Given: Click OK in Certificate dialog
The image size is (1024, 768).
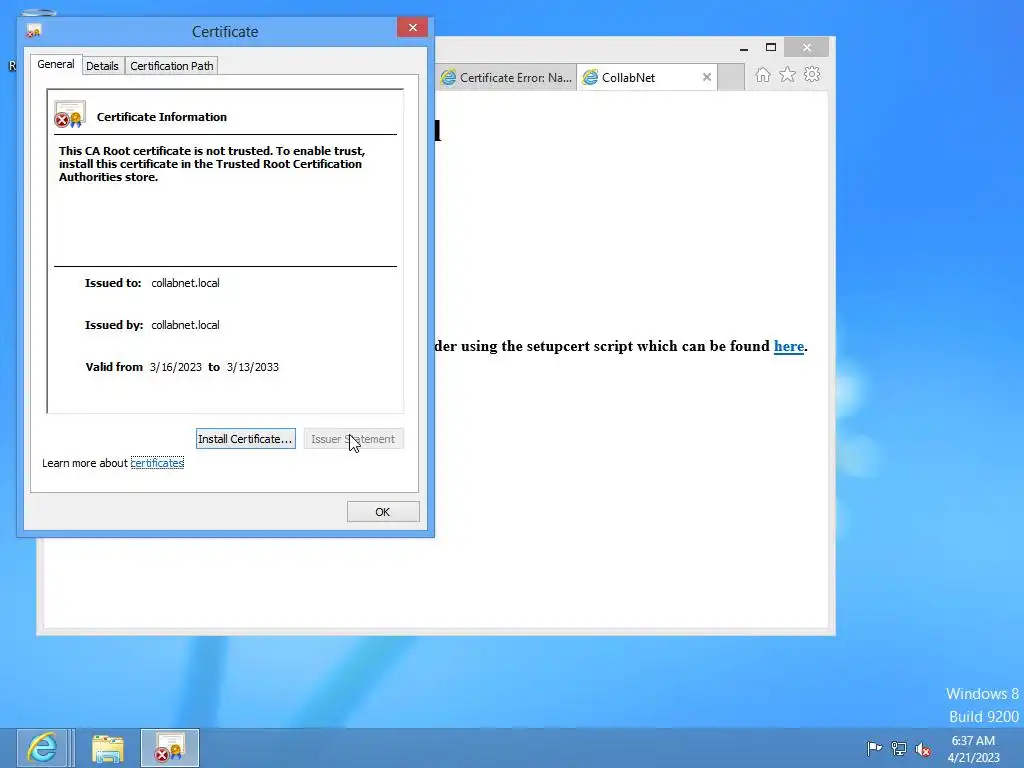Looking at the screenshot, I should 383,512.
